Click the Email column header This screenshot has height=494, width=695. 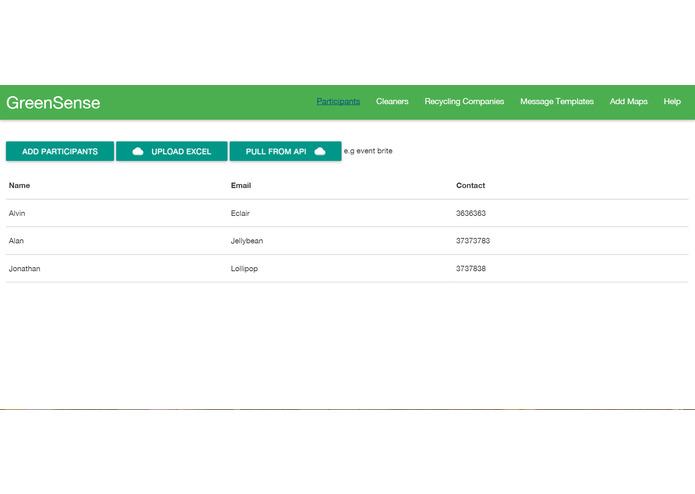click(x=241, y=186)
